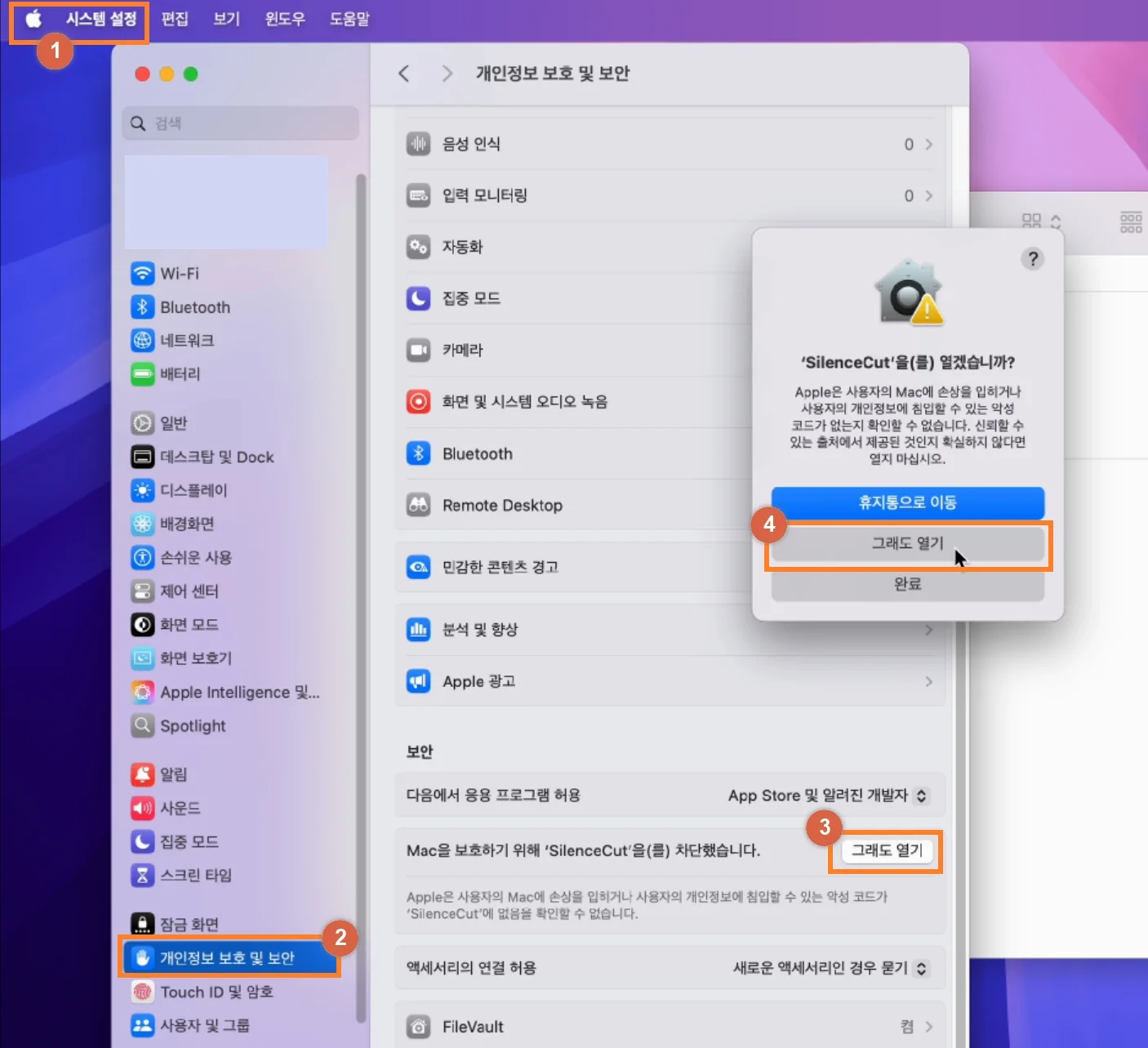Click the 사용자 및 그룹 icon
Screen dimensions: 1148x1048
coord(143,1025)
